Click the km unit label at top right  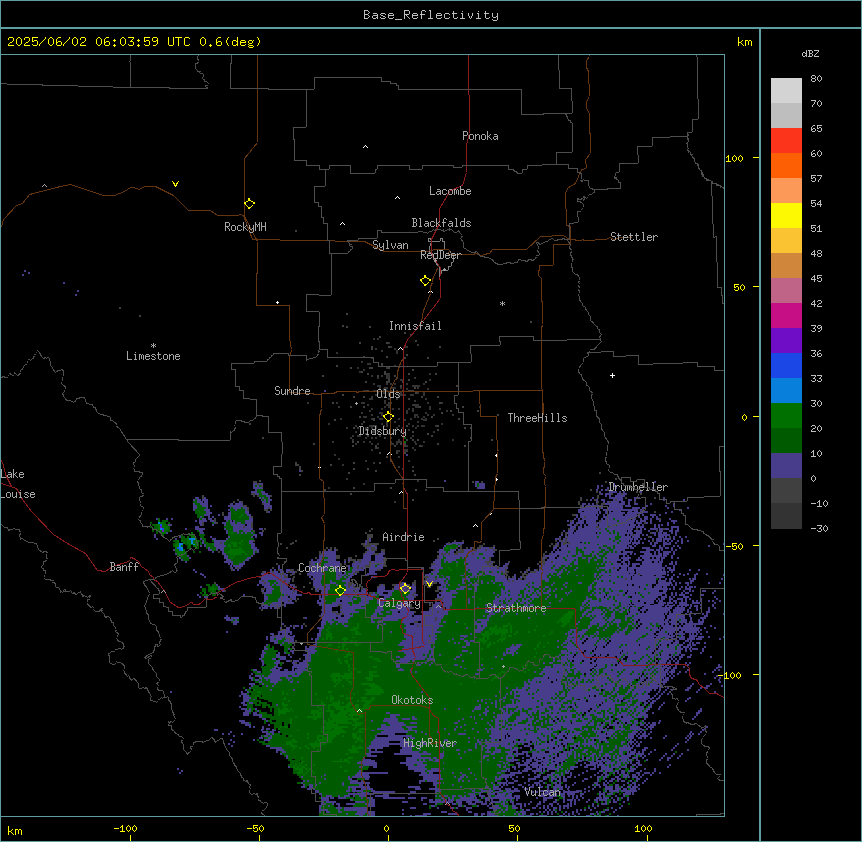pos(744,42)
